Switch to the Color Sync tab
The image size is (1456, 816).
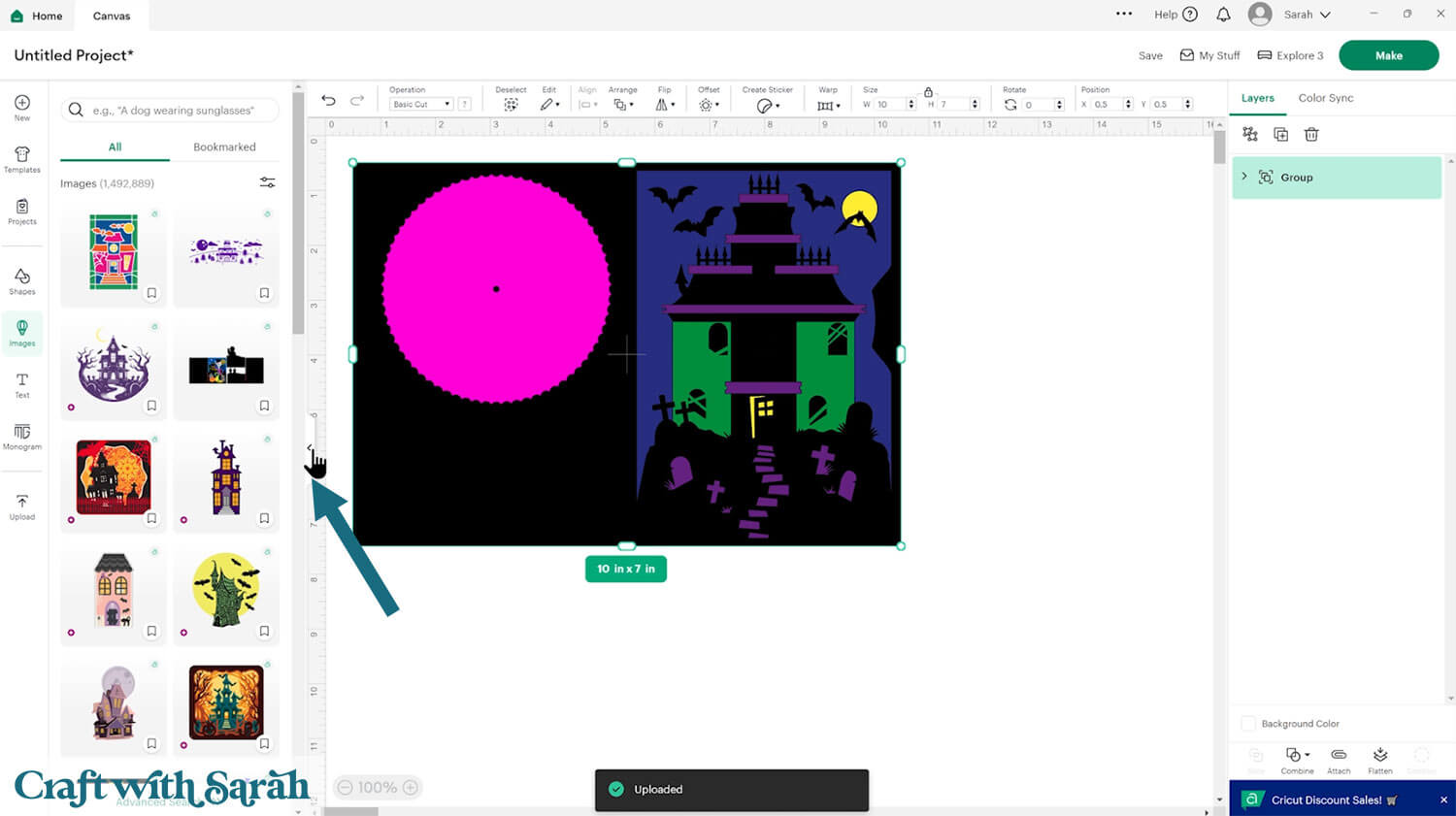click(1325, 98)
